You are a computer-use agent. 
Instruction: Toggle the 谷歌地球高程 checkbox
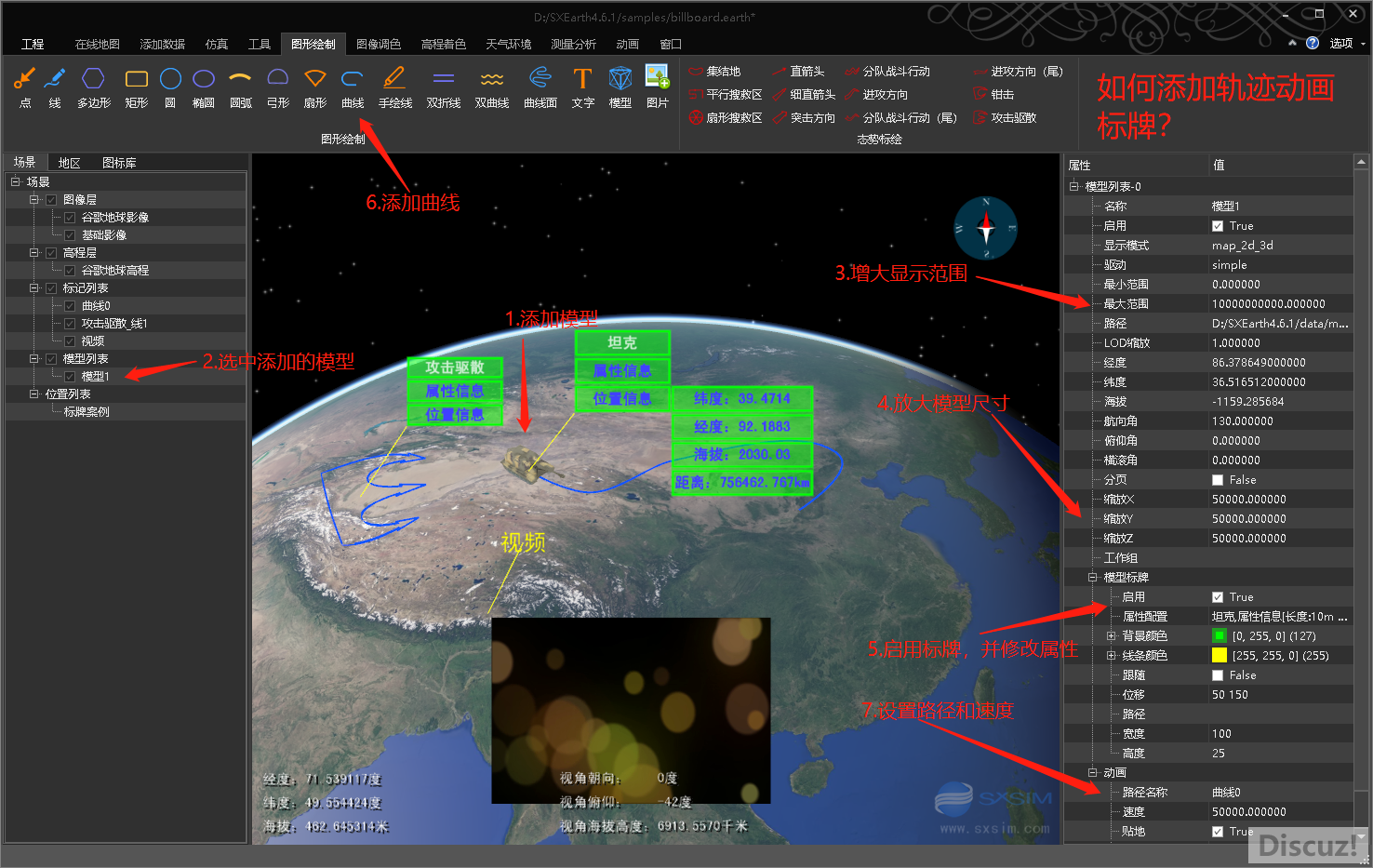point(70,271)
